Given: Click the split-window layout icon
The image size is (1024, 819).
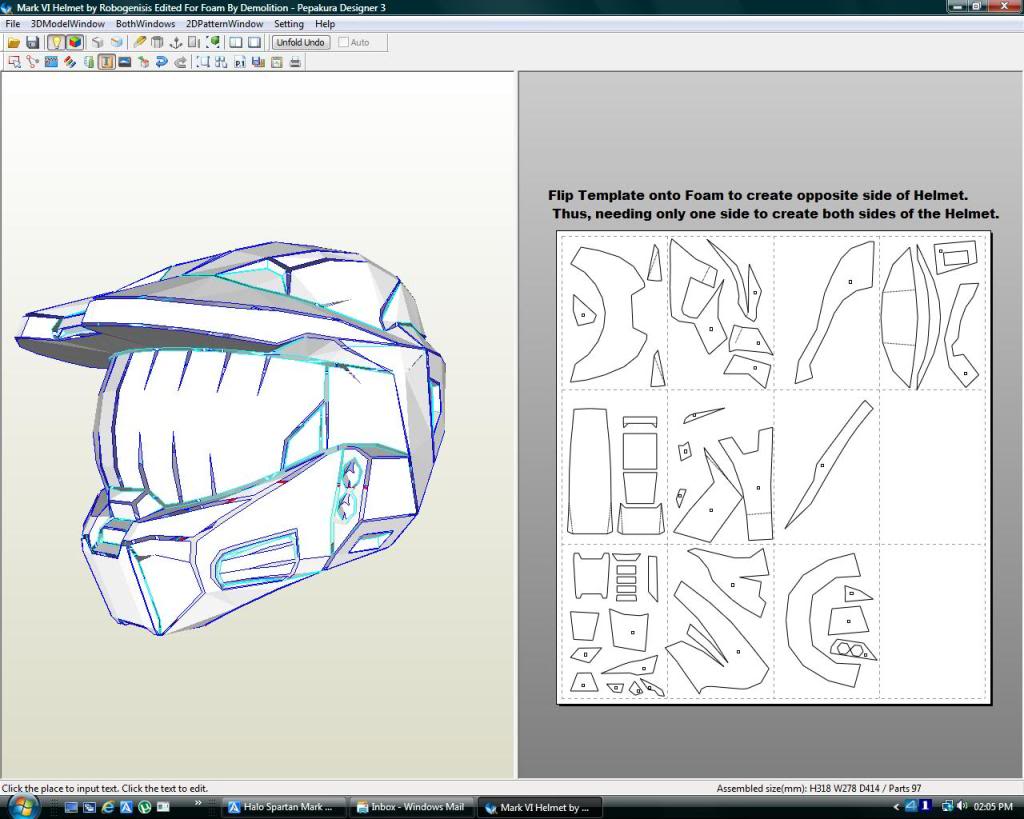Looking at the screenshot, I should point(236,43).
